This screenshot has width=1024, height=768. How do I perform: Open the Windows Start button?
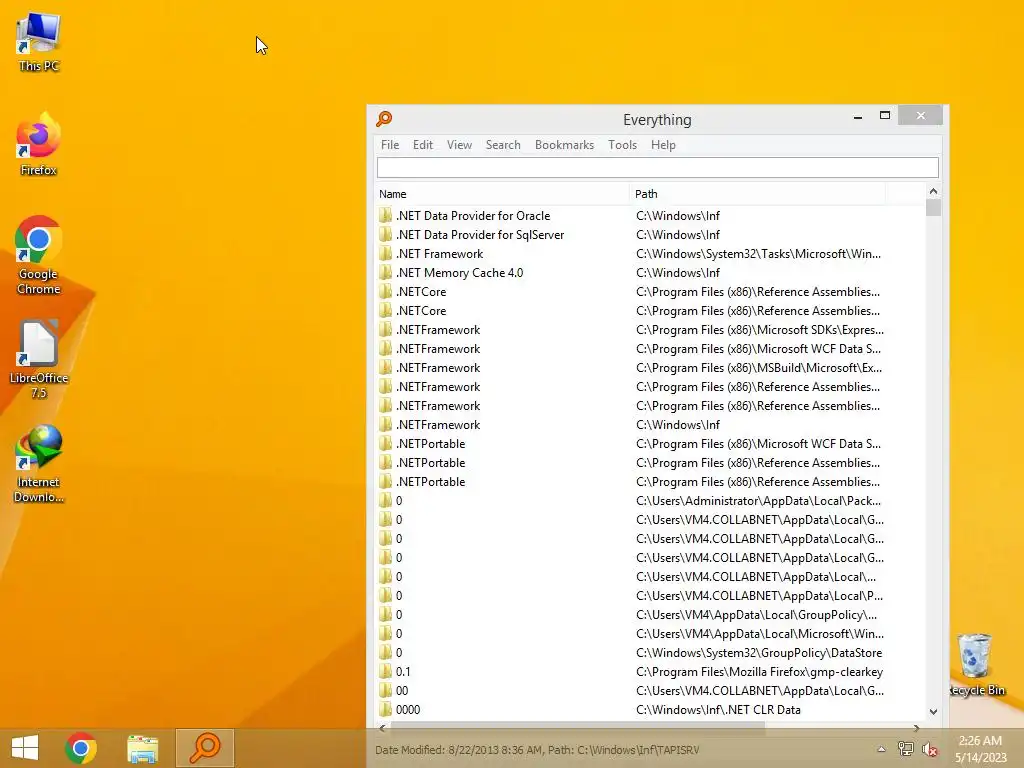(25, 748)
